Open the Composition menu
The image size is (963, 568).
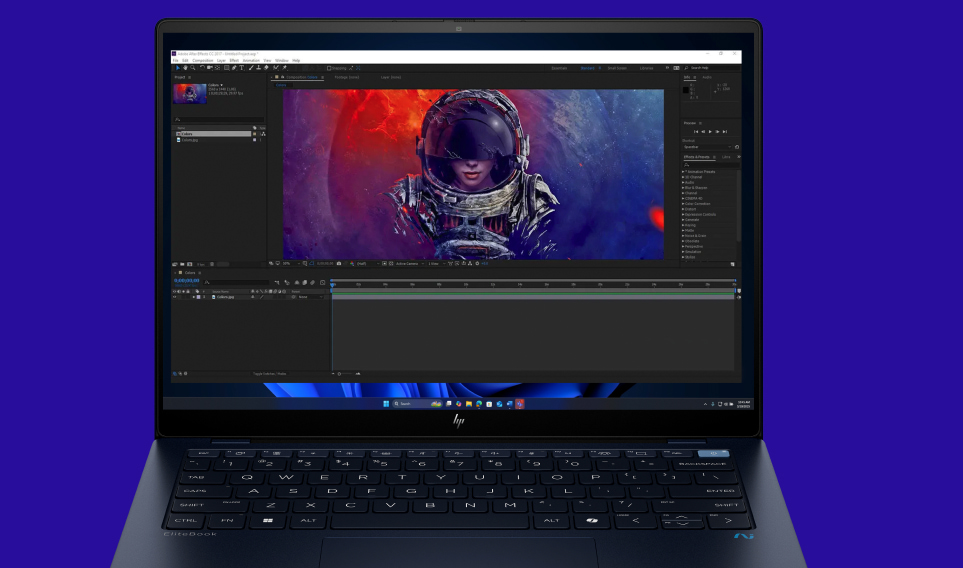tap(203, 60)
